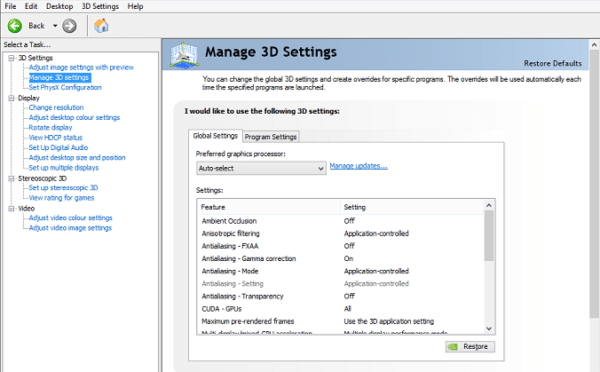600x372 pixels.
Task: Open Change resolution in Display tree
Action: [56, 108]
